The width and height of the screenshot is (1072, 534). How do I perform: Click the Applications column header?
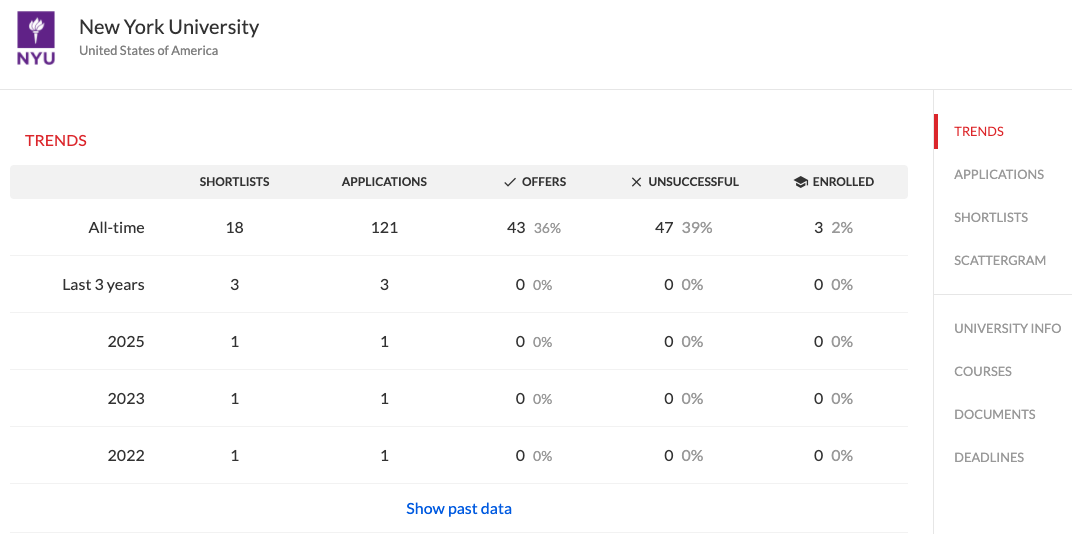384,182
